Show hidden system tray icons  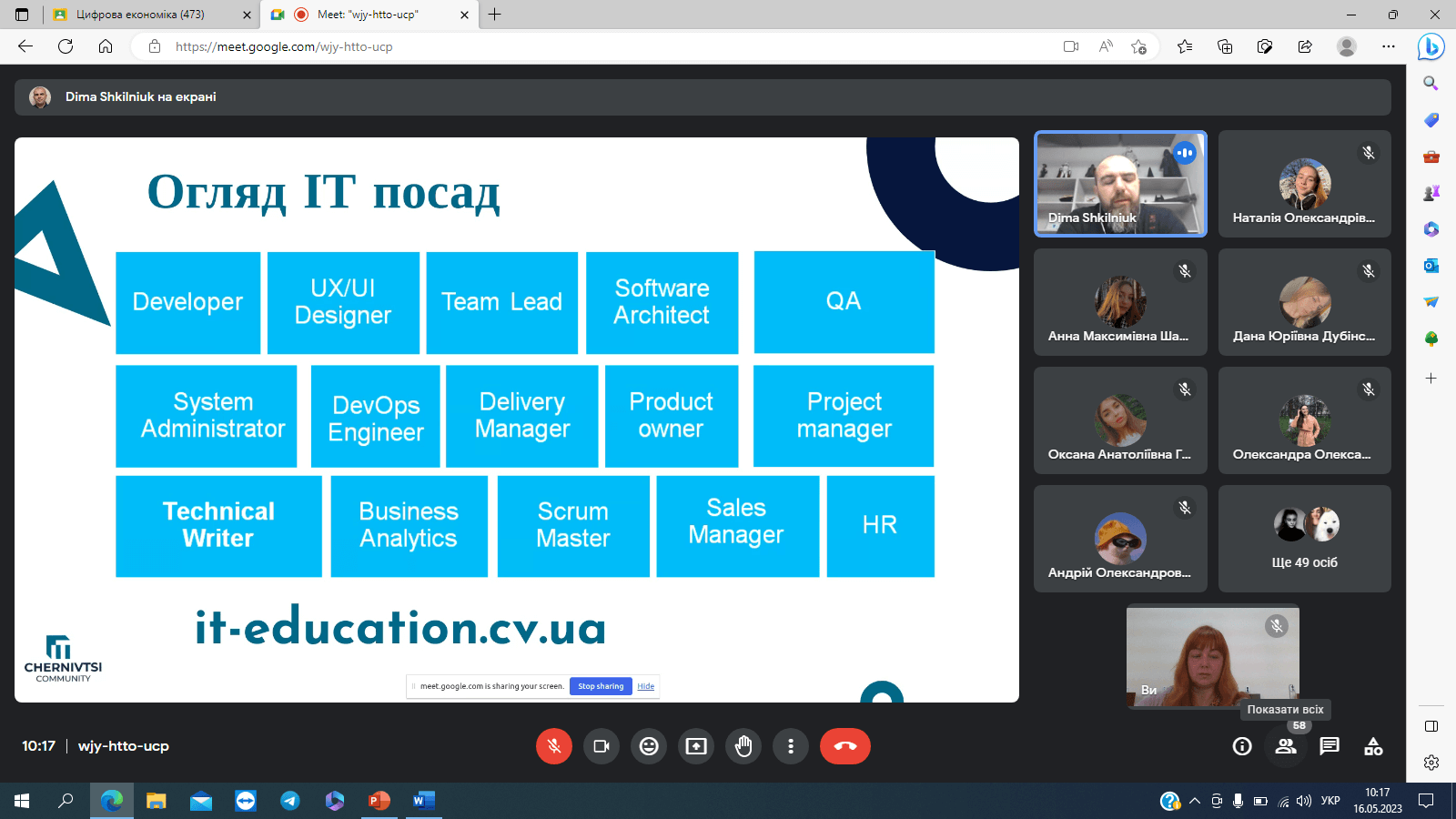tap(1194, 801)
